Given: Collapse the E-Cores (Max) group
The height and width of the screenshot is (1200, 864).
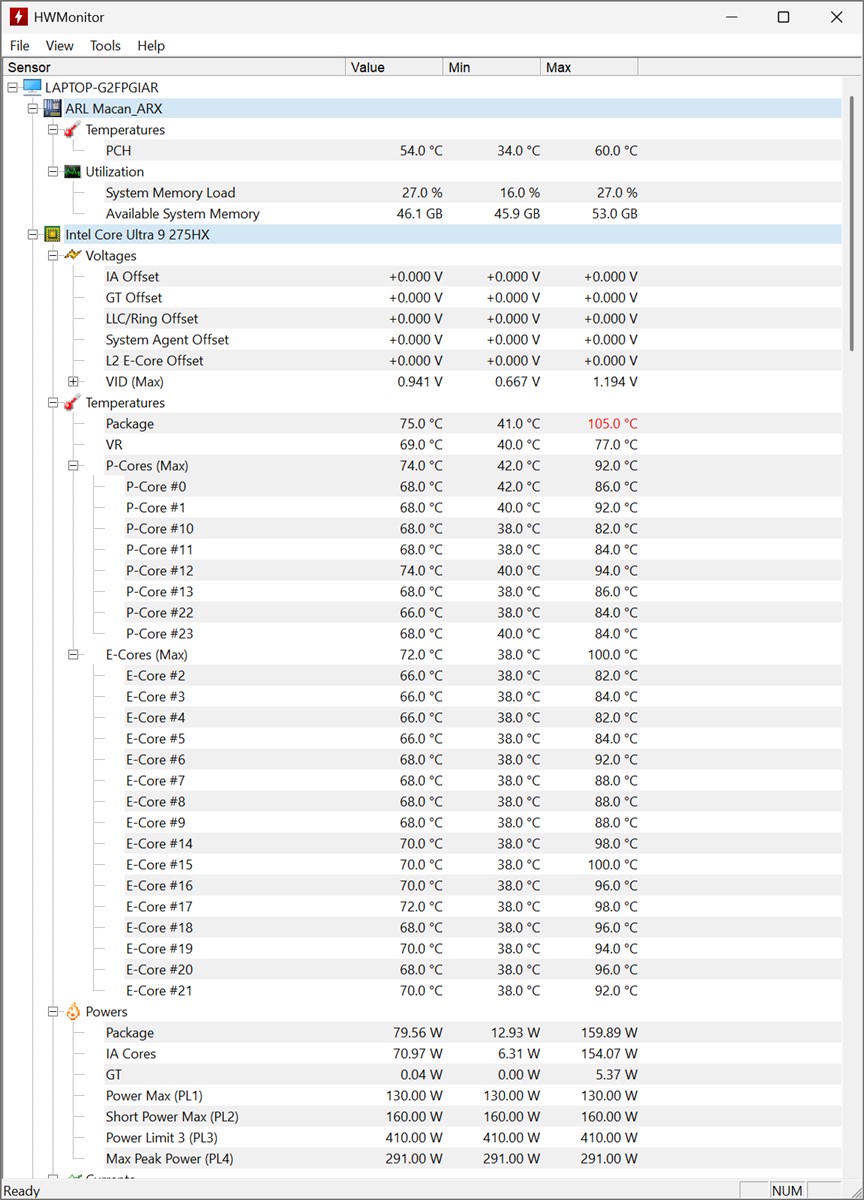Looking at the screenshot, I should (73, 655).
